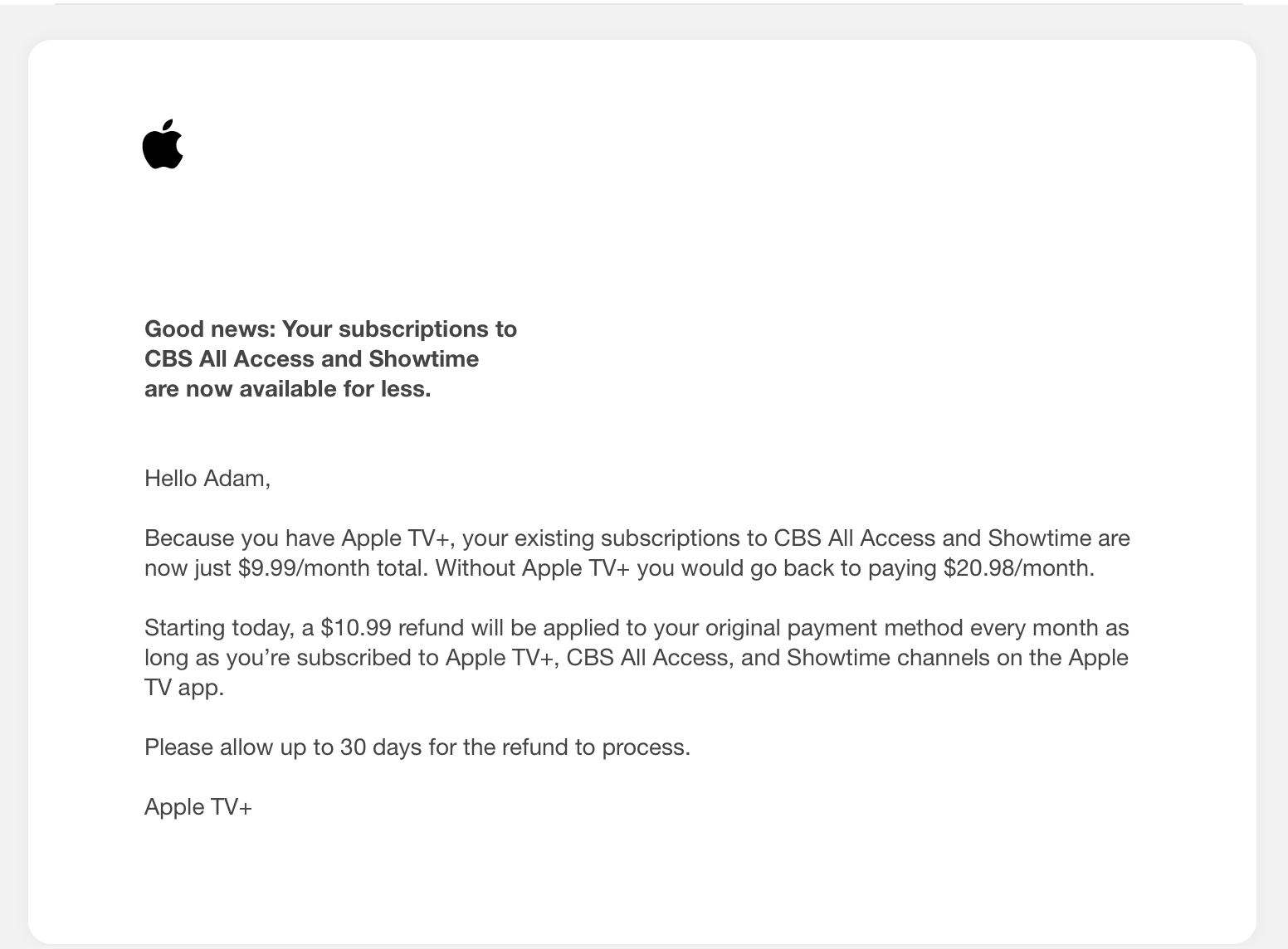The width and height of the screenshot is (1288, 949).
Task: Click the Apple logo icon
Action: 163,144
